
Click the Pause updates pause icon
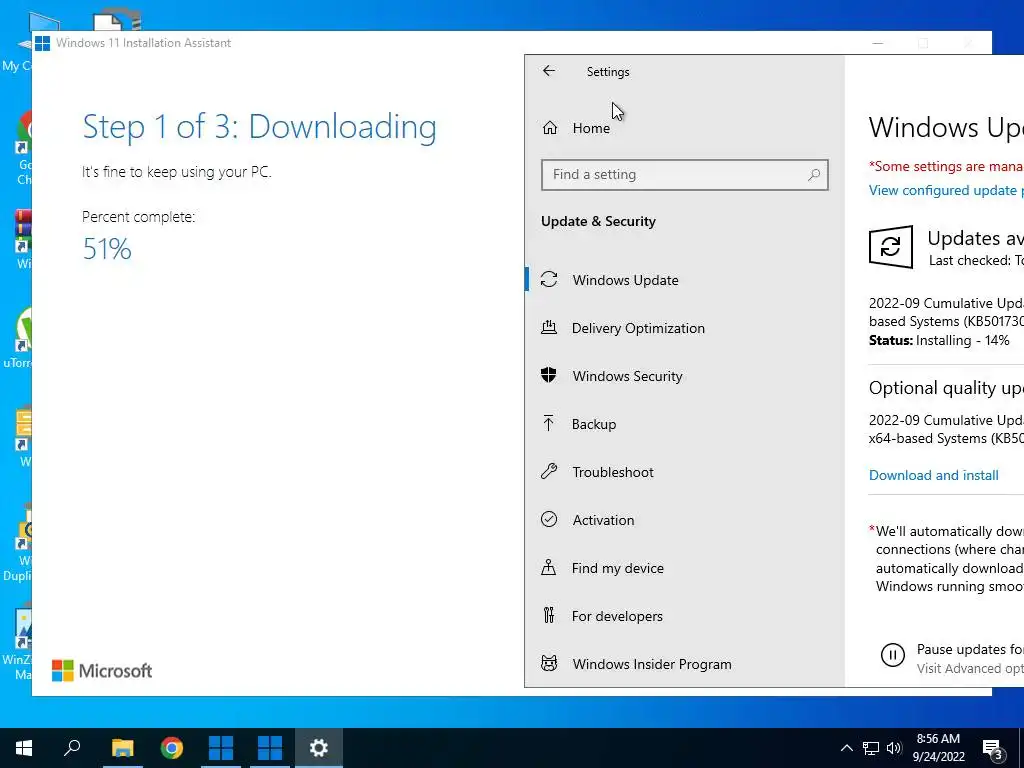point(892,655)
